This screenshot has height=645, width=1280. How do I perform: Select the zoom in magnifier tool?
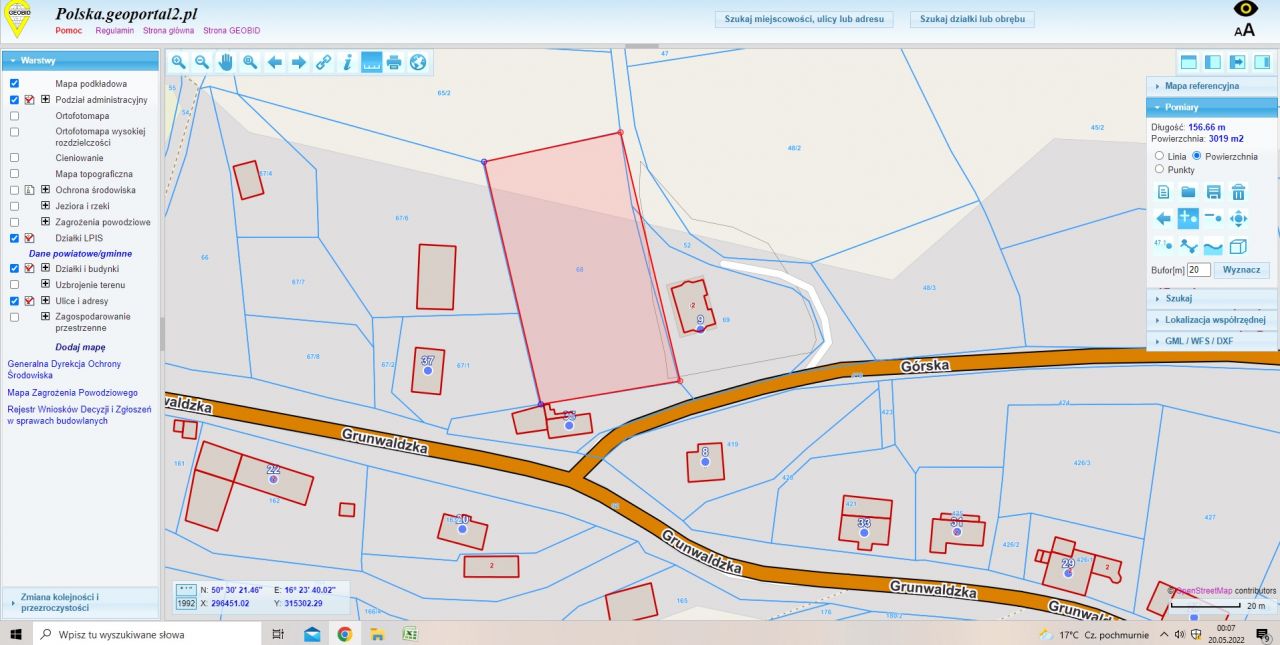point(178,62)
